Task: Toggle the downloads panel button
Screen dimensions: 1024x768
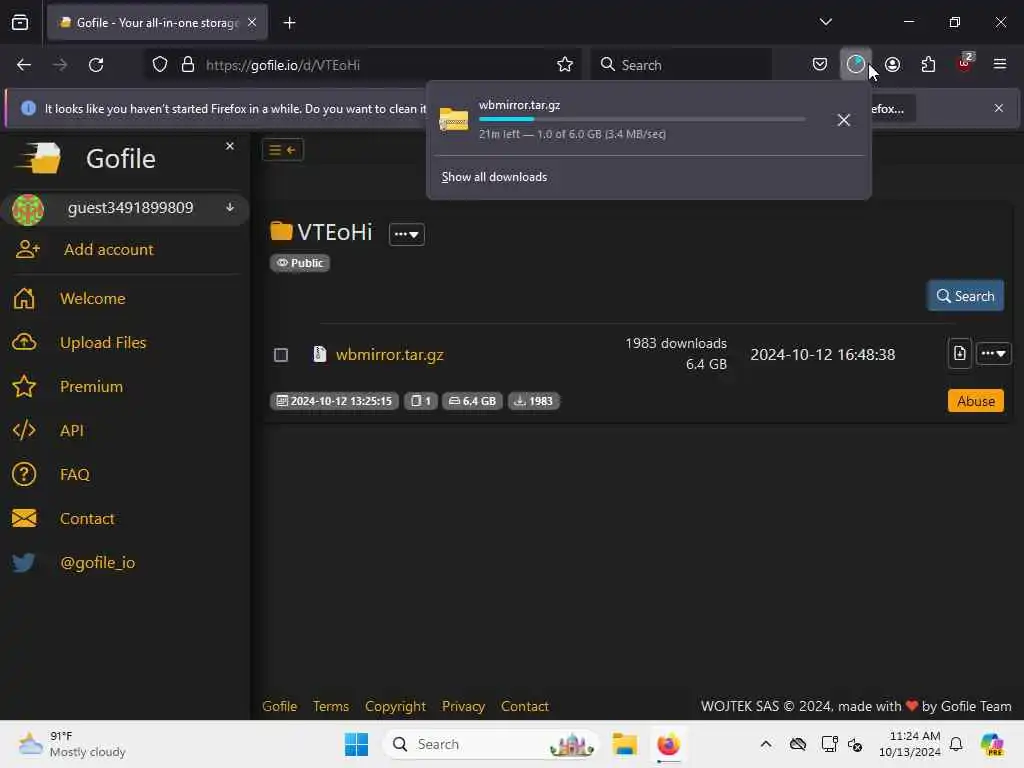Action: click(856, 64)
